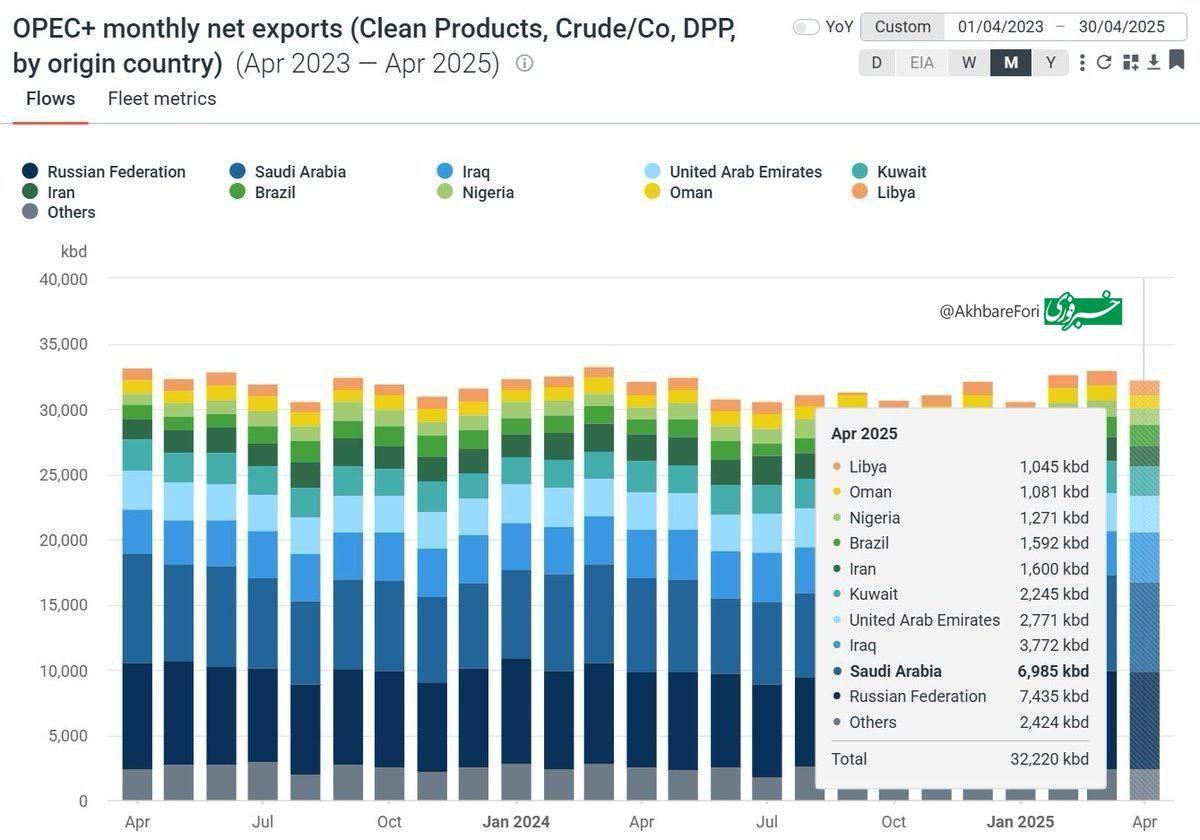Select yearly Y granularity
Screen dimensions: 1200x840
point(1051,62)
